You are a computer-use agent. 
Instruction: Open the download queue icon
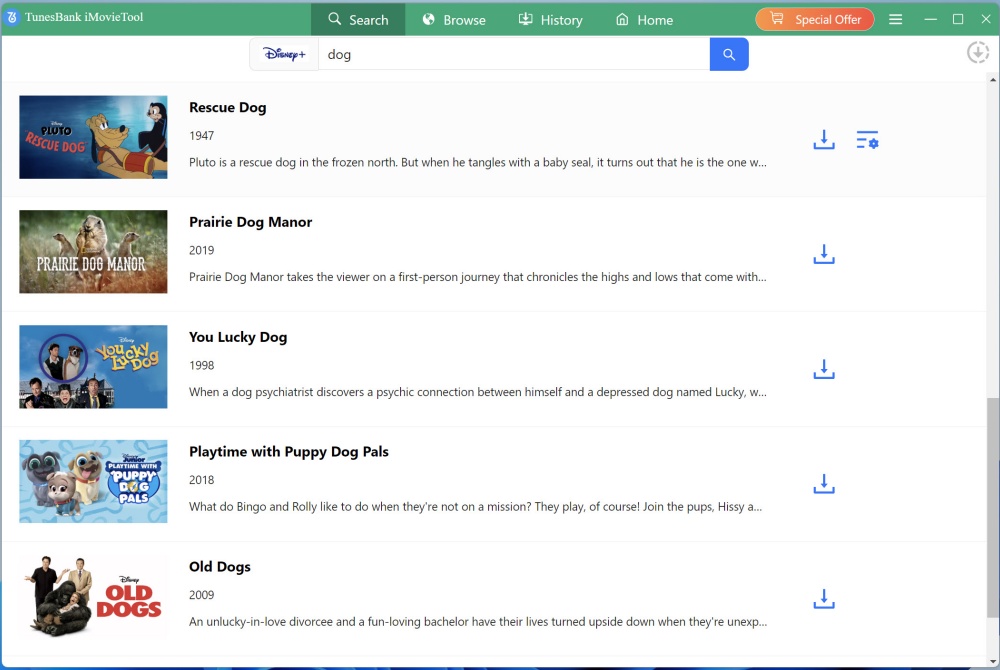pyautogui.click(x=977, y=53)
